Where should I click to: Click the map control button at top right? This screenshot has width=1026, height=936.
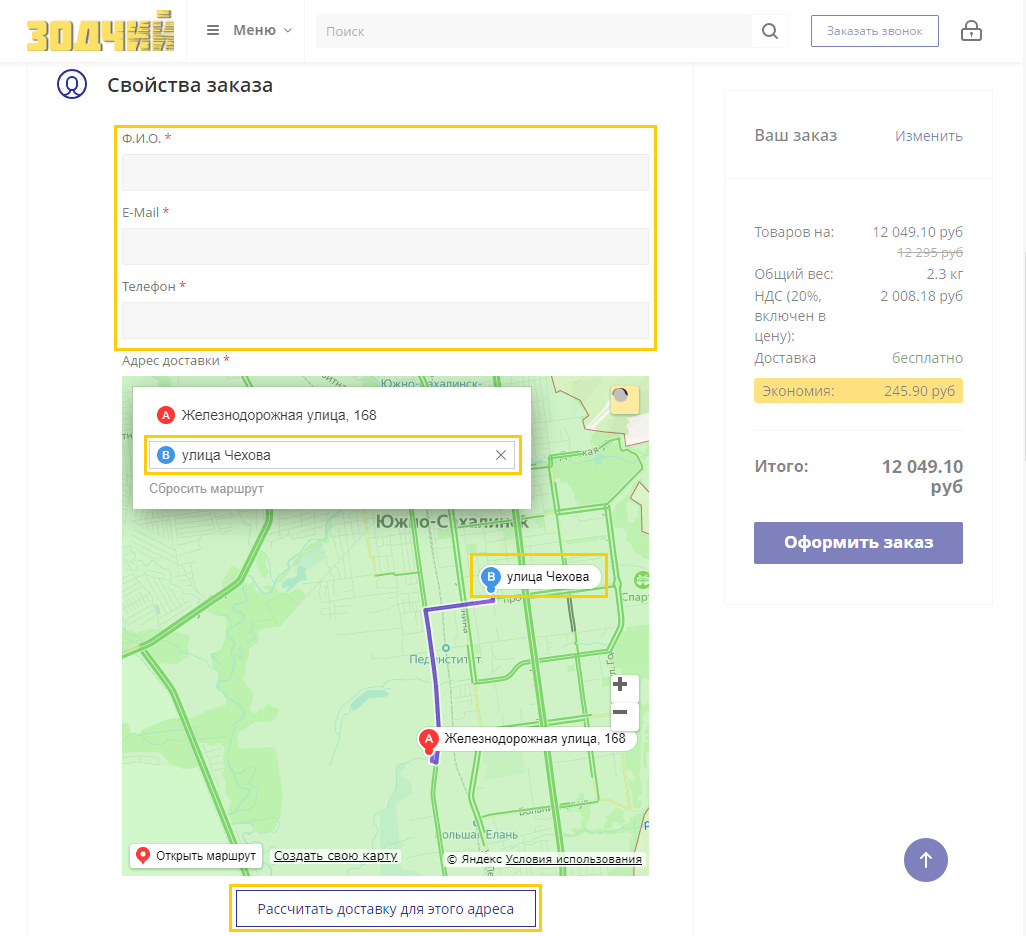624,399
